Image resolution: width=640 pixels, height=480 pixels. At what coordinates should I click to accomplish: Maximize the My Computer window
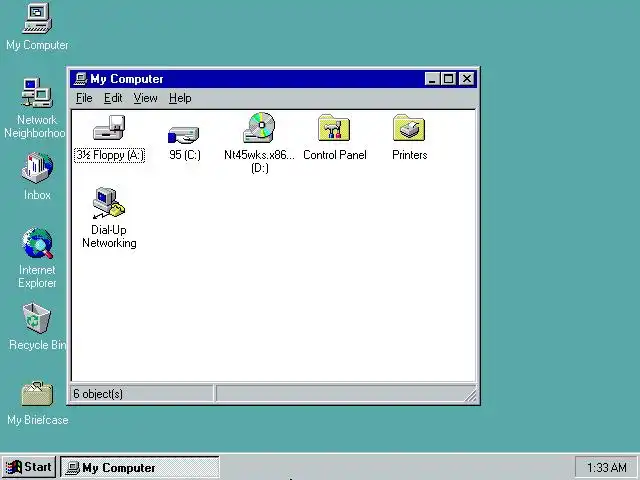click(448, 79)
